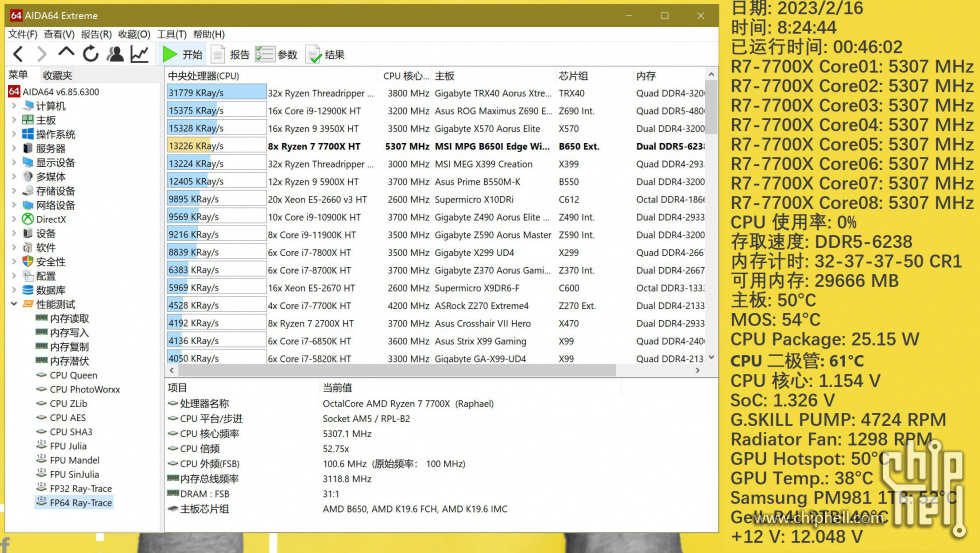Select the 内存潜伏 benchmark

(x=62, y=361)
